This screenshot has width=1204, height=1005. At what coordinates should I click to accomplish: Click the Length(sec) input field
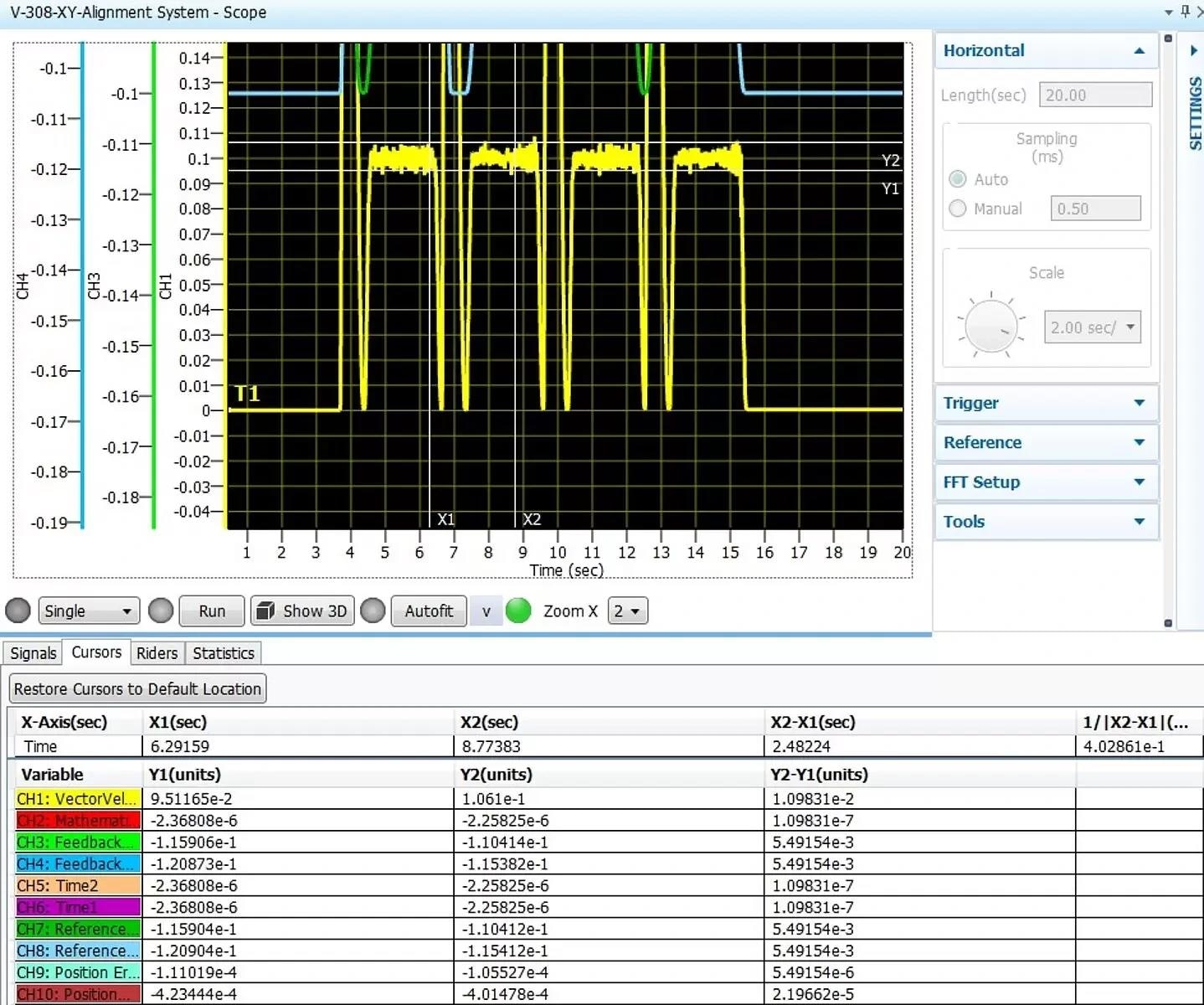tap(1095, 95)
